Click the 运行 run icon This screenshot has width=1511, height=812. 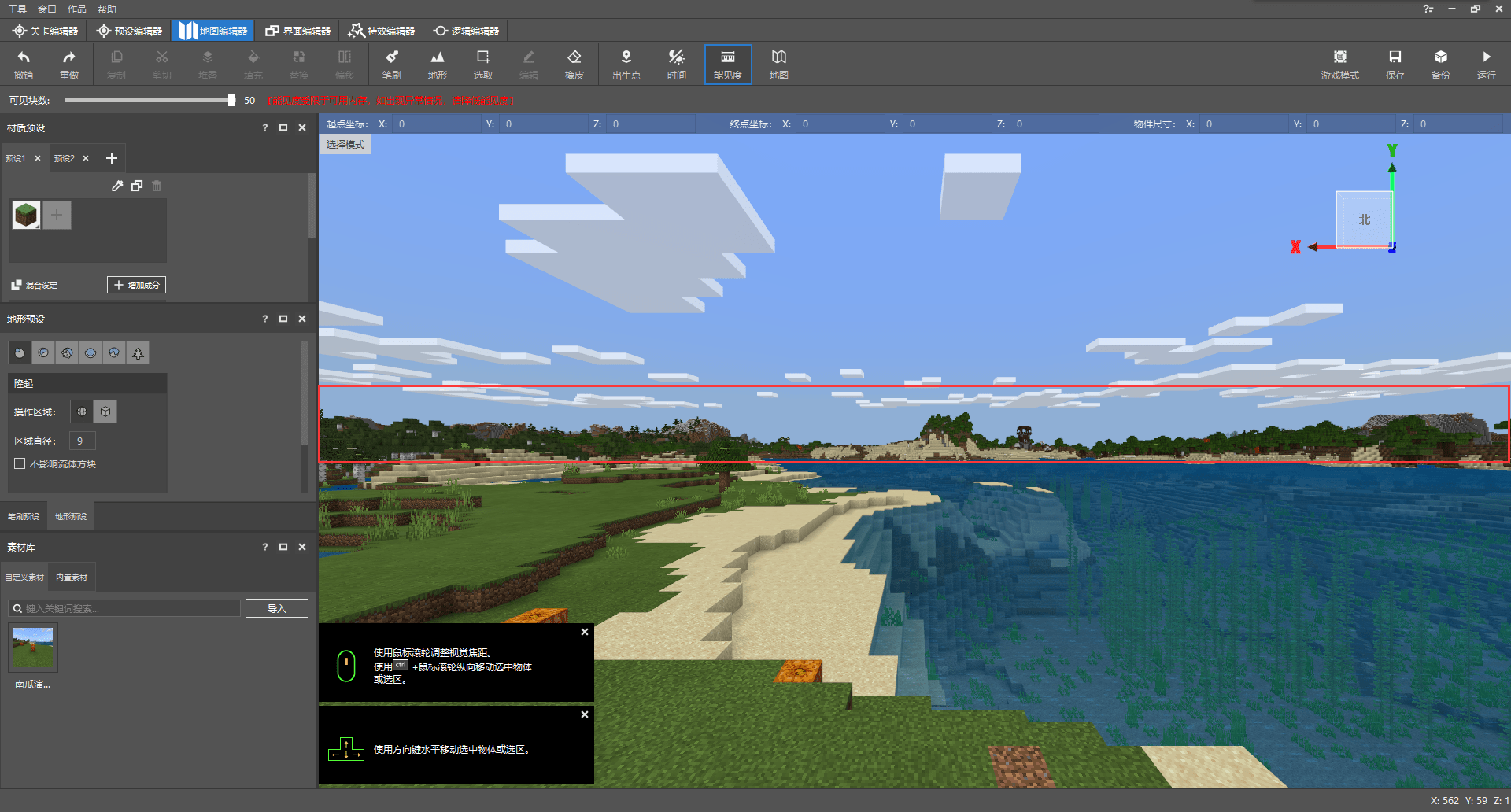pyautogui.click(x=1487, y=64)
